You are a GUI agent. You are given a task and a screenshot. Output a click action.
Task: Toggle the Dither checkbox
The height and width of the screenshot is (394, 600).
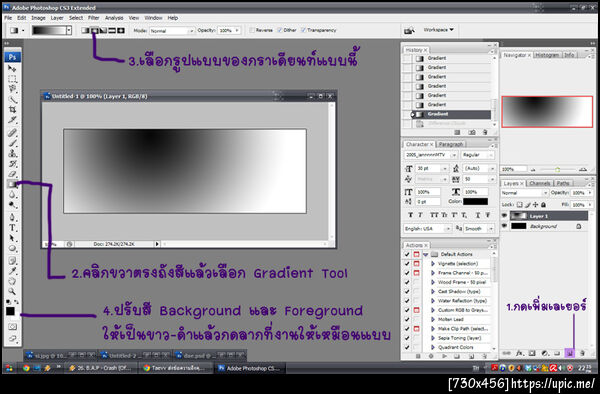pyautogui.click(x=280, y=30)
